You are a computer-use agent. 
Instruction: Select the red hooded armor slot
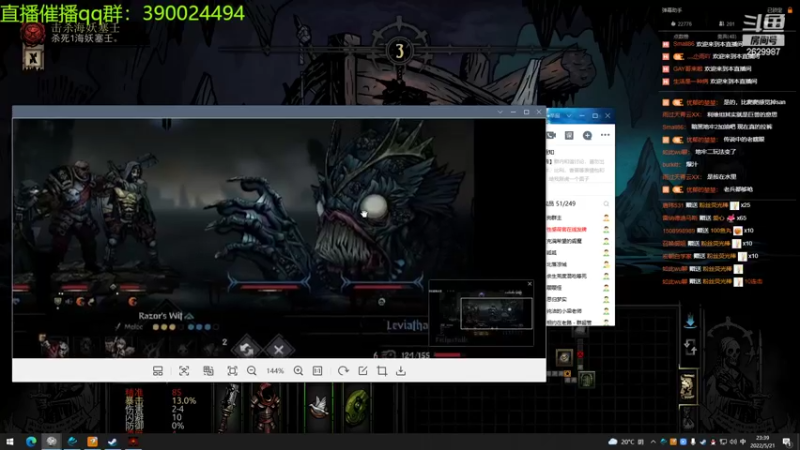tap(265, 408)
